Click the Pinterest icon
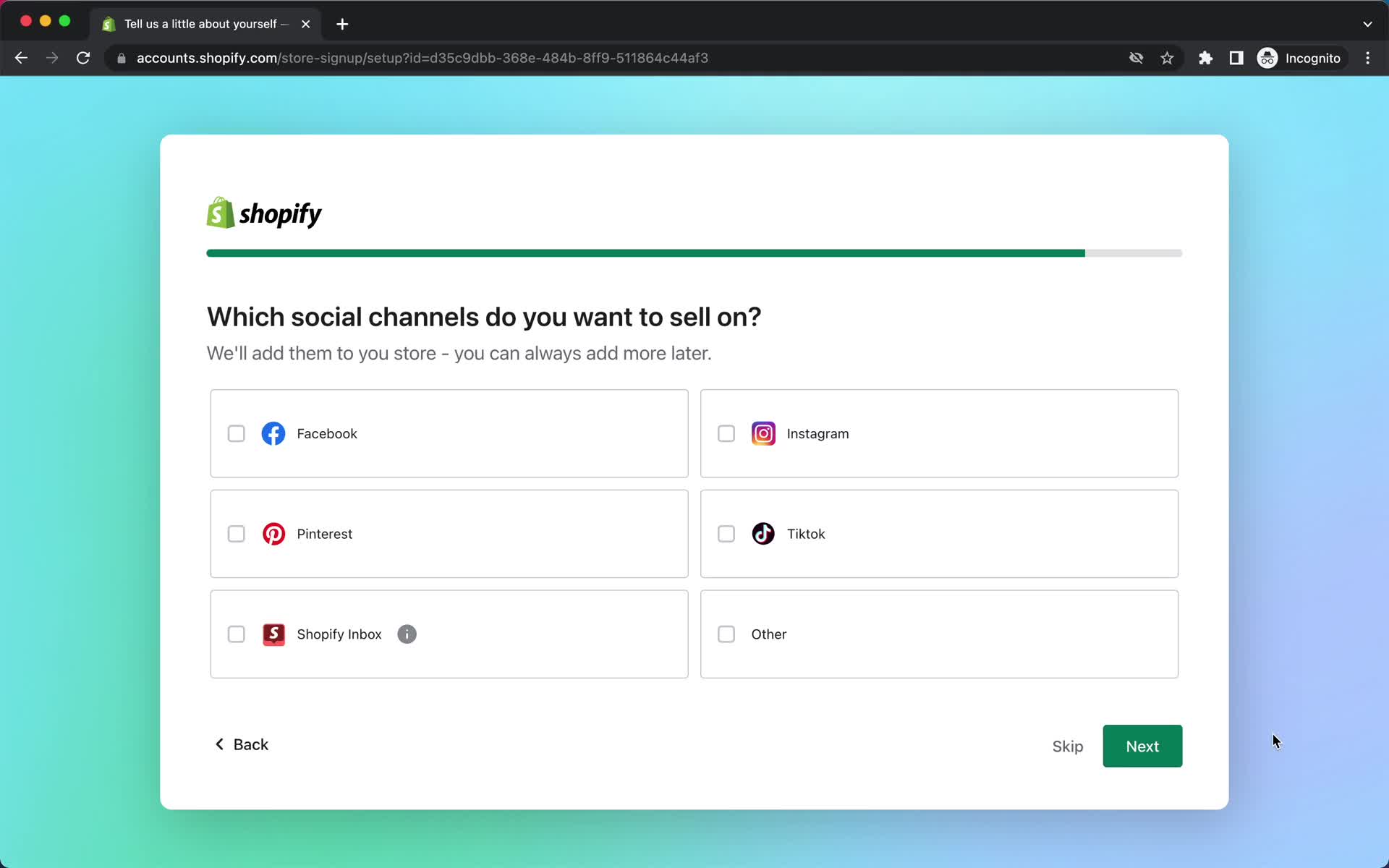 [x=273, y=534]
